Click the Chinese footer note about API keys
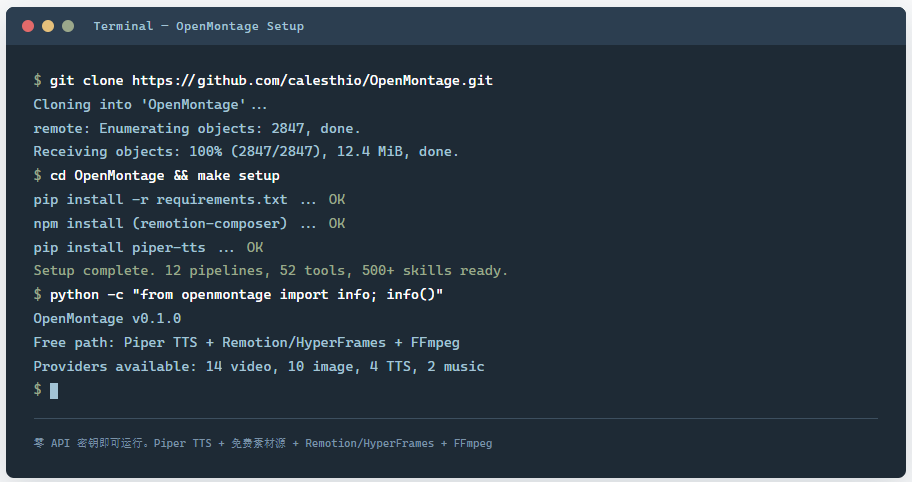 pyautogui.click(x=263, y=443)
